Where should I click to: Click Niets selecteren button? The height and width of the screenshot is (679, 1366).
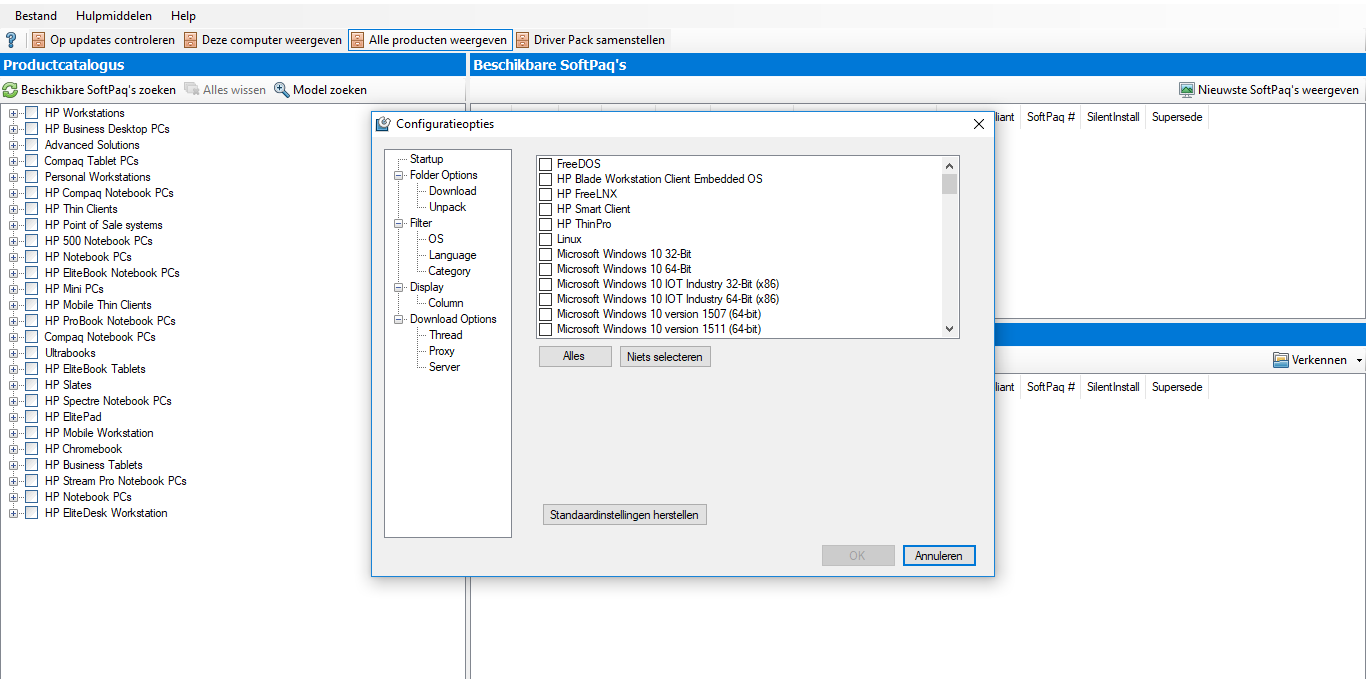coord(665,356)
